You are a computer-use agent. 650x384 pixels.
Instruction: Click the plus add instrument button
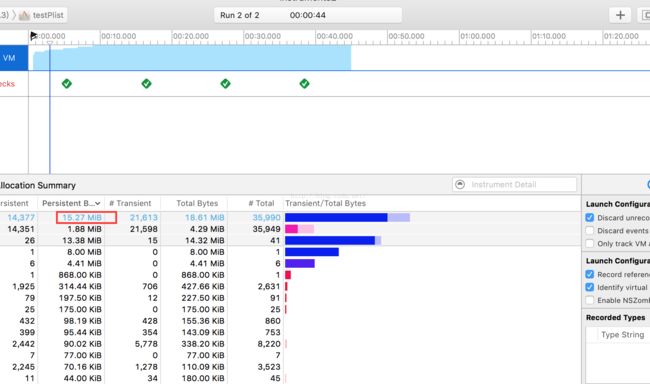coord(620,15)
